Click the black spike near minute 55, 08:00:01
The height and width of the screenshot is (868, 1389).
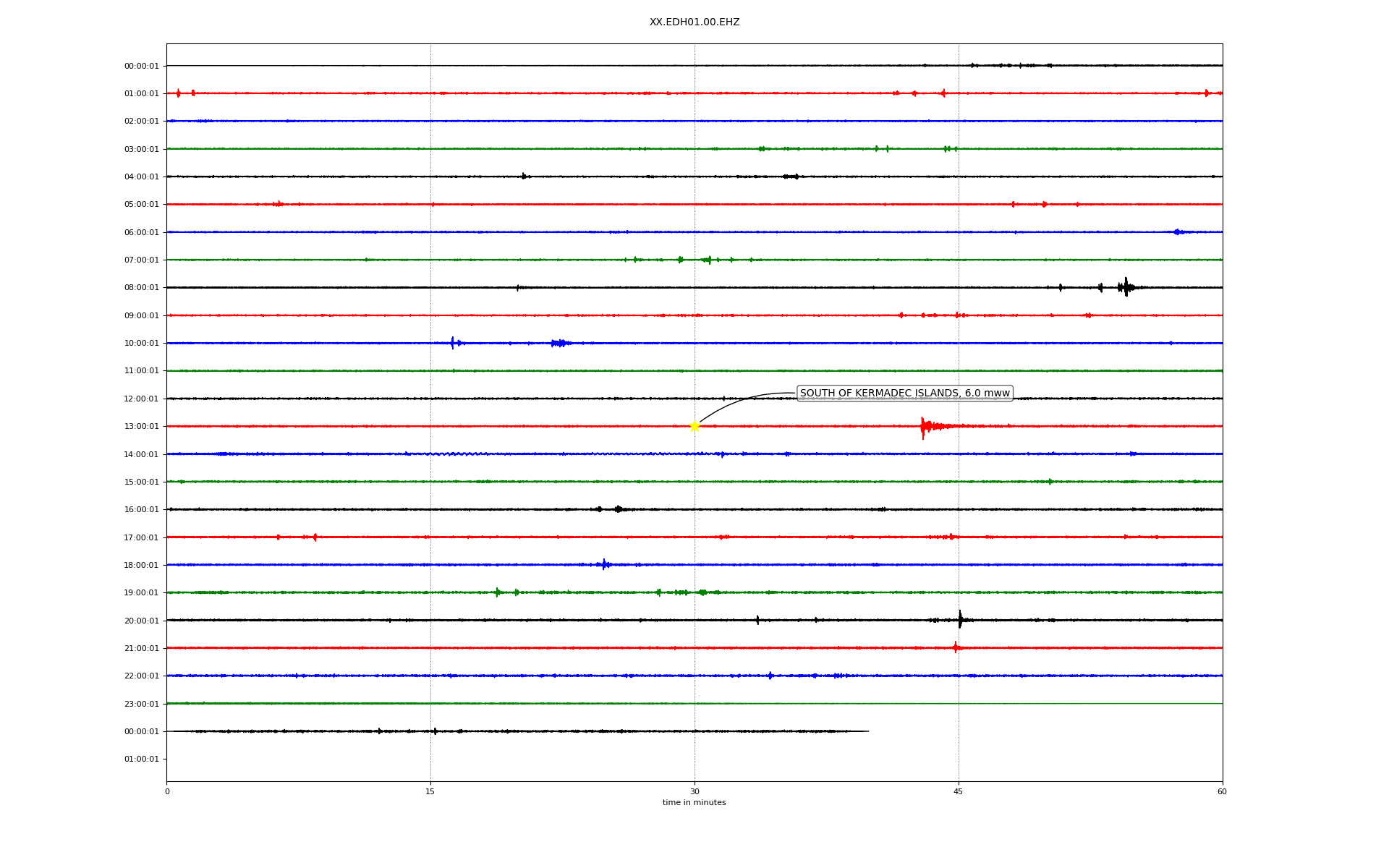pyautogui.click(x=1126, y=287)
